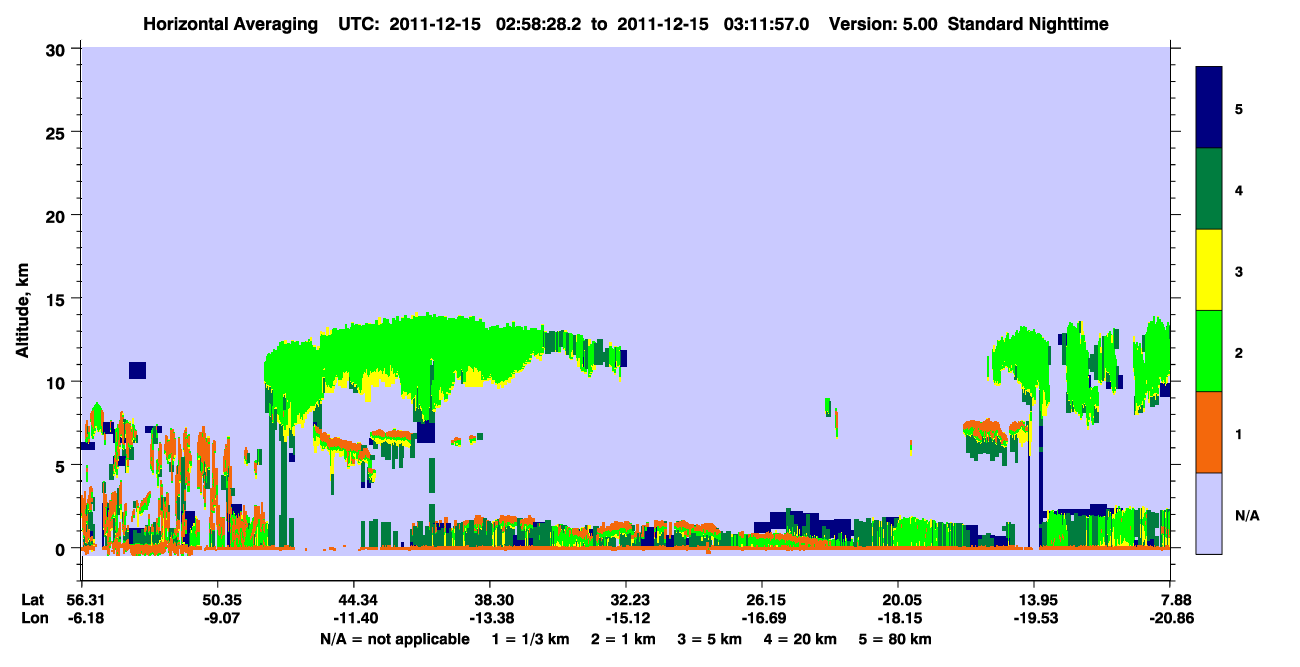Click the lavender N/A color bar segment
Screen dimensions: 1300x667
click(x=1209, y=512)
